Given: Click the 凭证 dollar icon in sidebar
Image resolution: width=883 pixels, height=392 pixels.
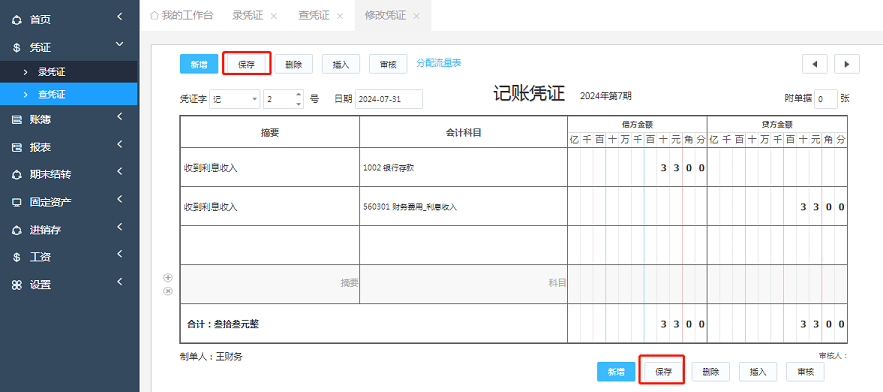Looking at the screenshot, I should [17, 48].
